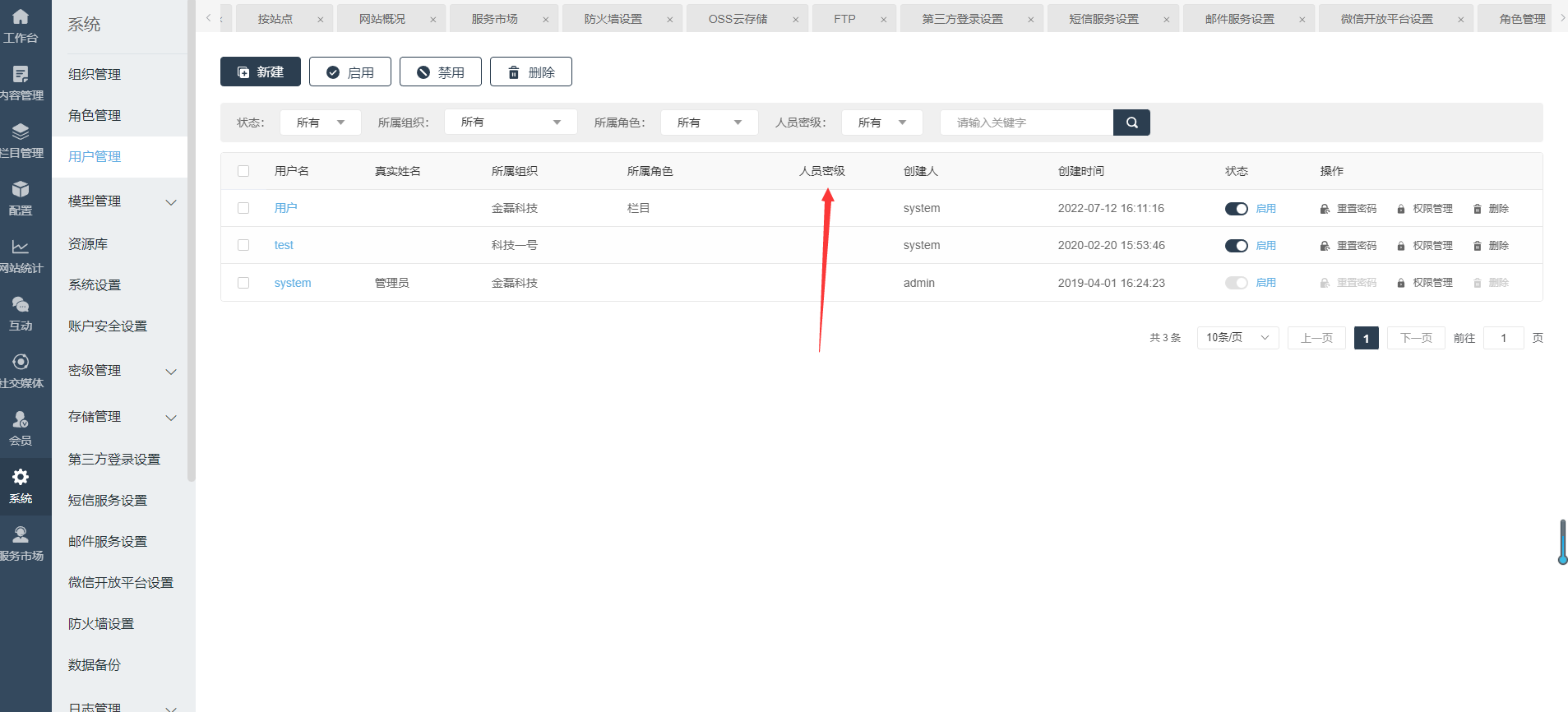Close the 防火墙设置 tab
Viewport: 1568px width, 712px height.
[x=670, y=20]
